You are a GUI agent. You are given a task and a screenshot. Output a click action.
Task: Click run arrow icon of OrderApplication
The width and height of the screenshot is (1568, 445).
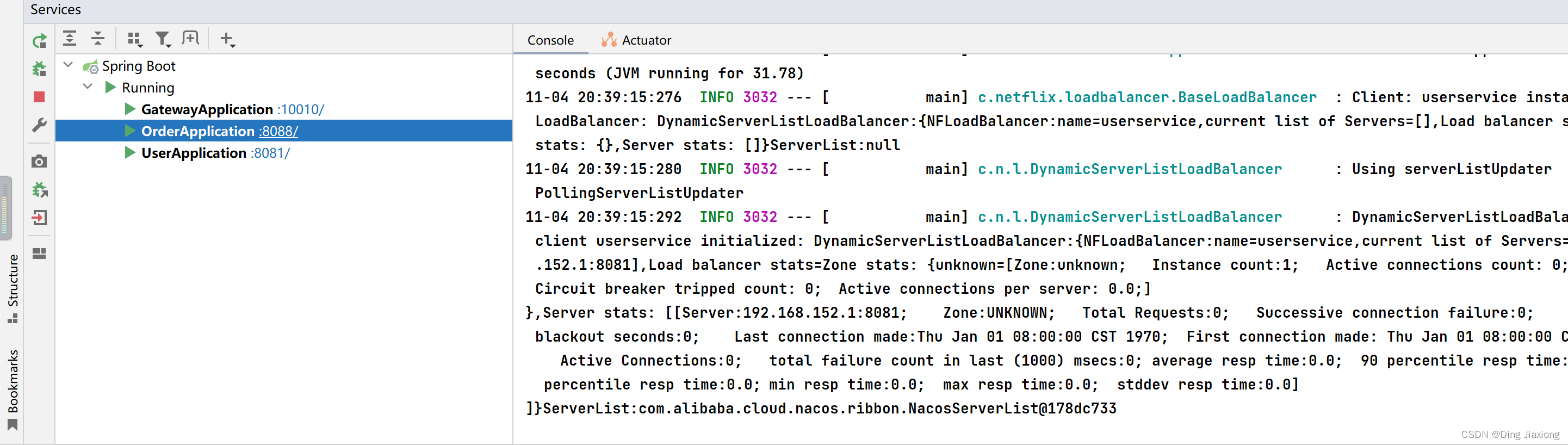129,131
